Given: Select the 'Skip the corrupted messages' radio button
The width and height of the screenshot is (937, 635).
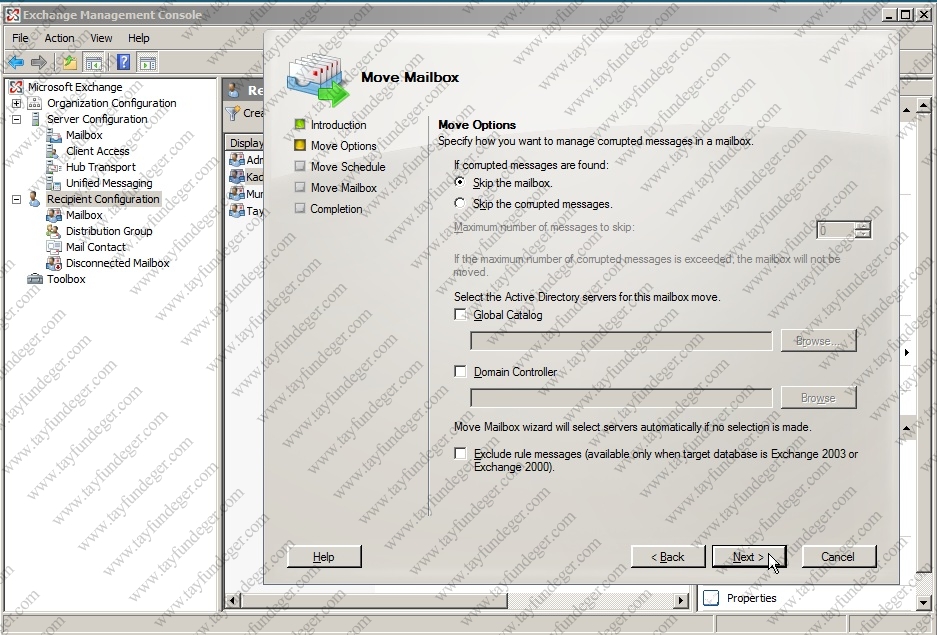Looking at the screenshot, I should click(x=460, y=203).
